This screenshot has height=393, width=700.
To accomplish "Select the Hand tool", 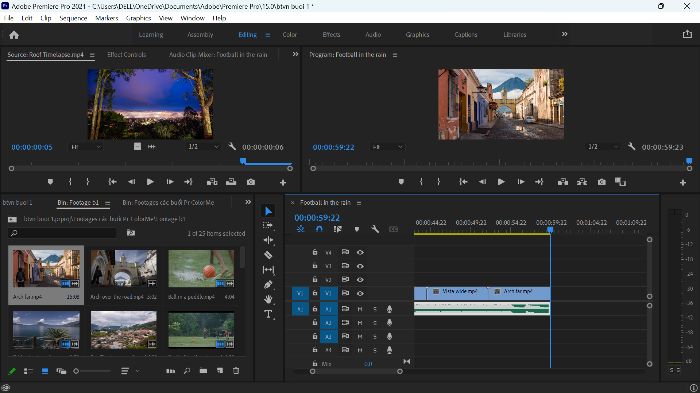I will pyautogui.click(x=268, y=299).
